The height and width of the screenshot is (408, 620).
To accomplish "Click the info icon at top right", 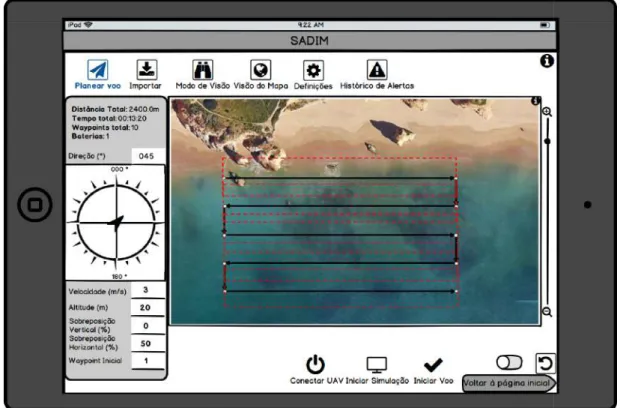I will [x=547, y=61].
